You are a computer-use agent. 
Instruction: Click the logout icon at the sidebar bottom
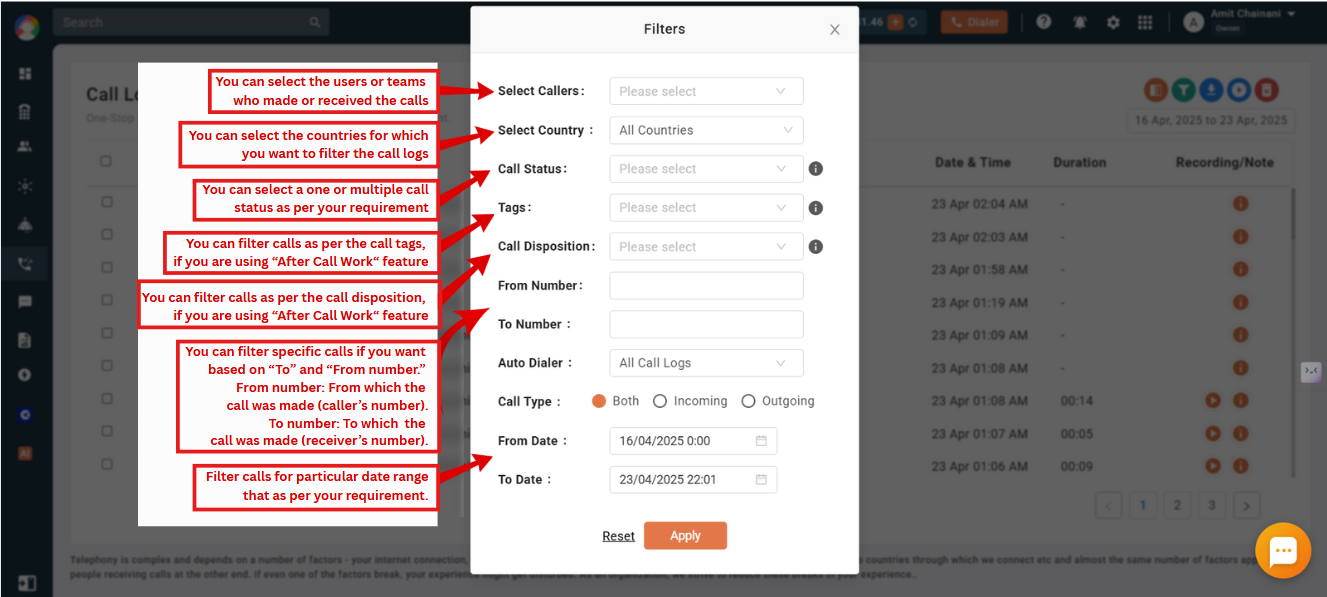[26, 583]
